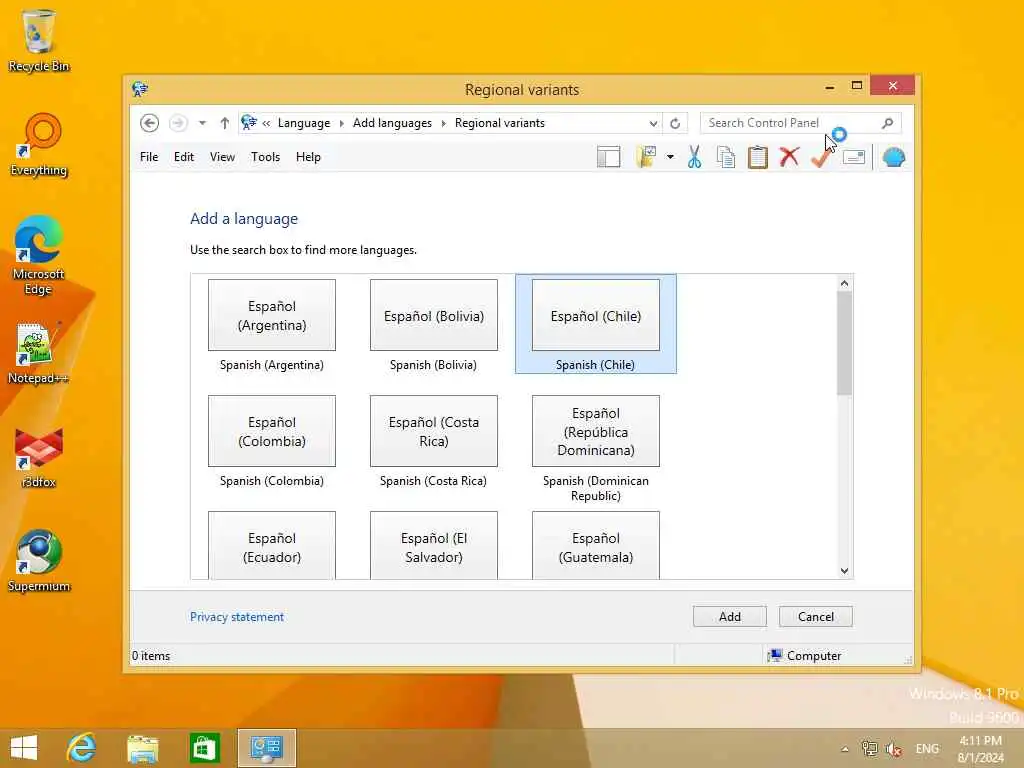1024x768 pixels.
Task: Click the Add button
Action: 729,616
